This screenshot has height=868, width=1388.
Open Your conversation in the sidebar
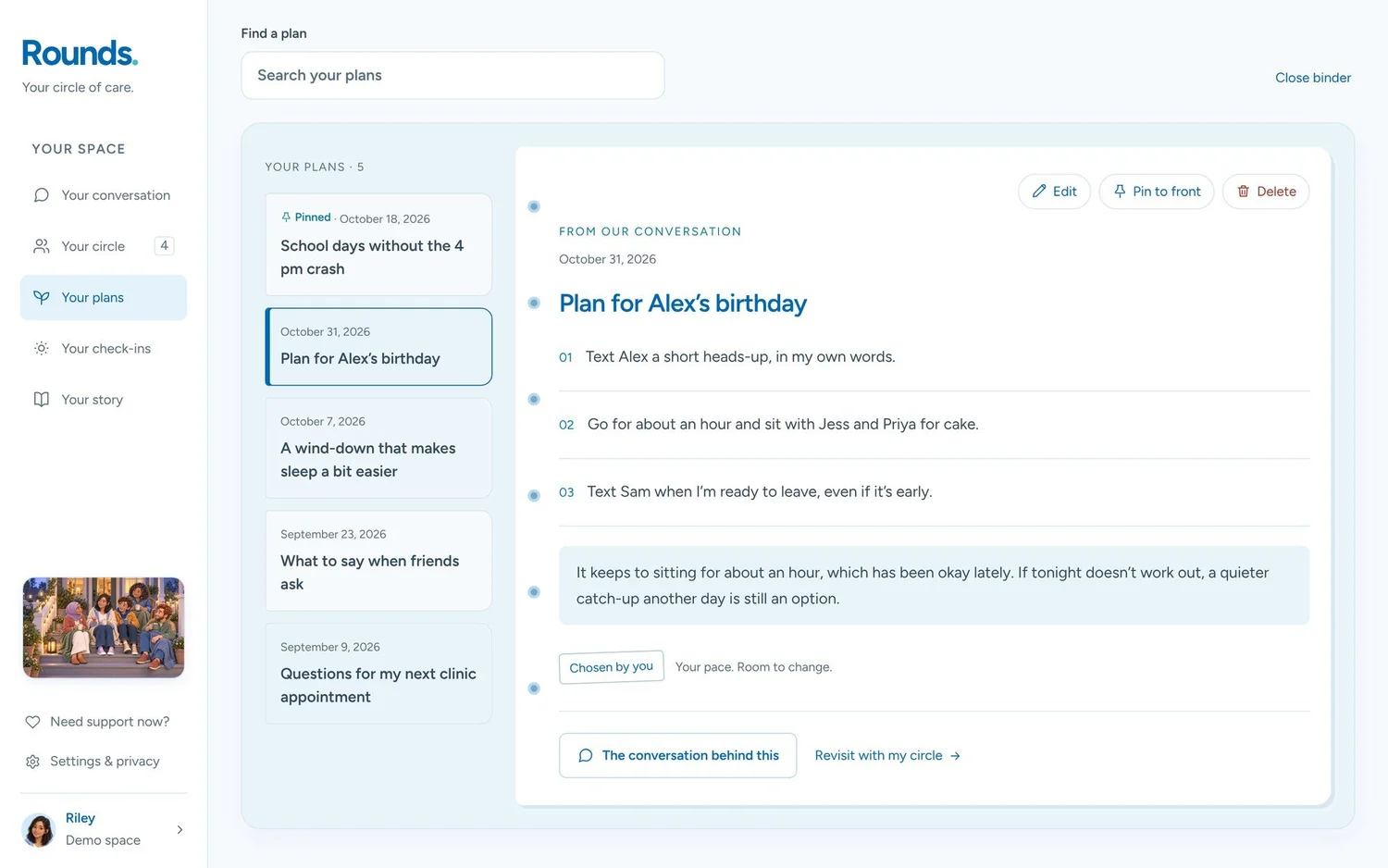[x=104, y=195]
